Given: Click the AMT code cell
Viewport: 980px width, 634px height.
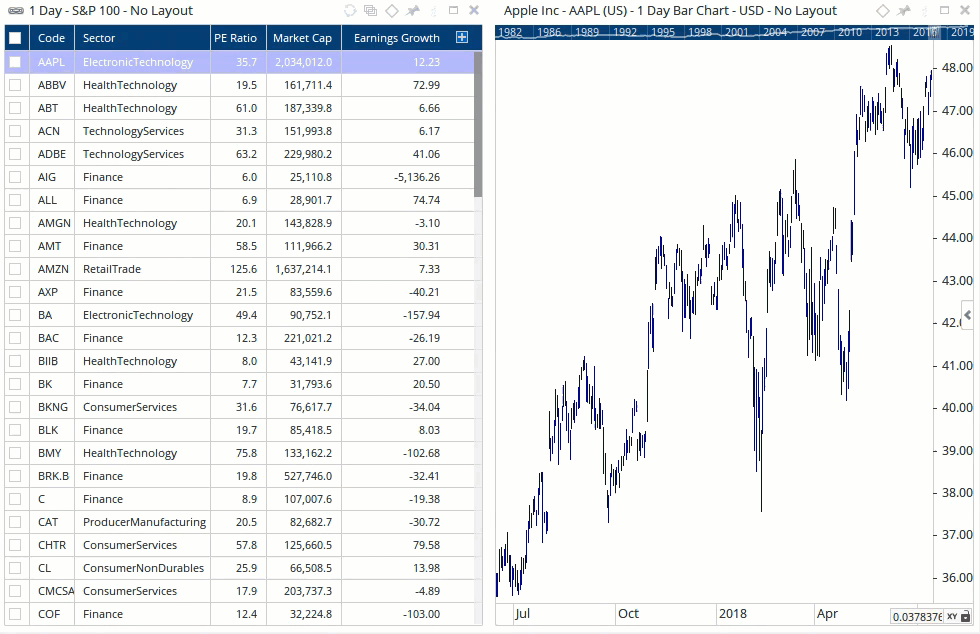Looking at the screenshot, I should (52, 246).
